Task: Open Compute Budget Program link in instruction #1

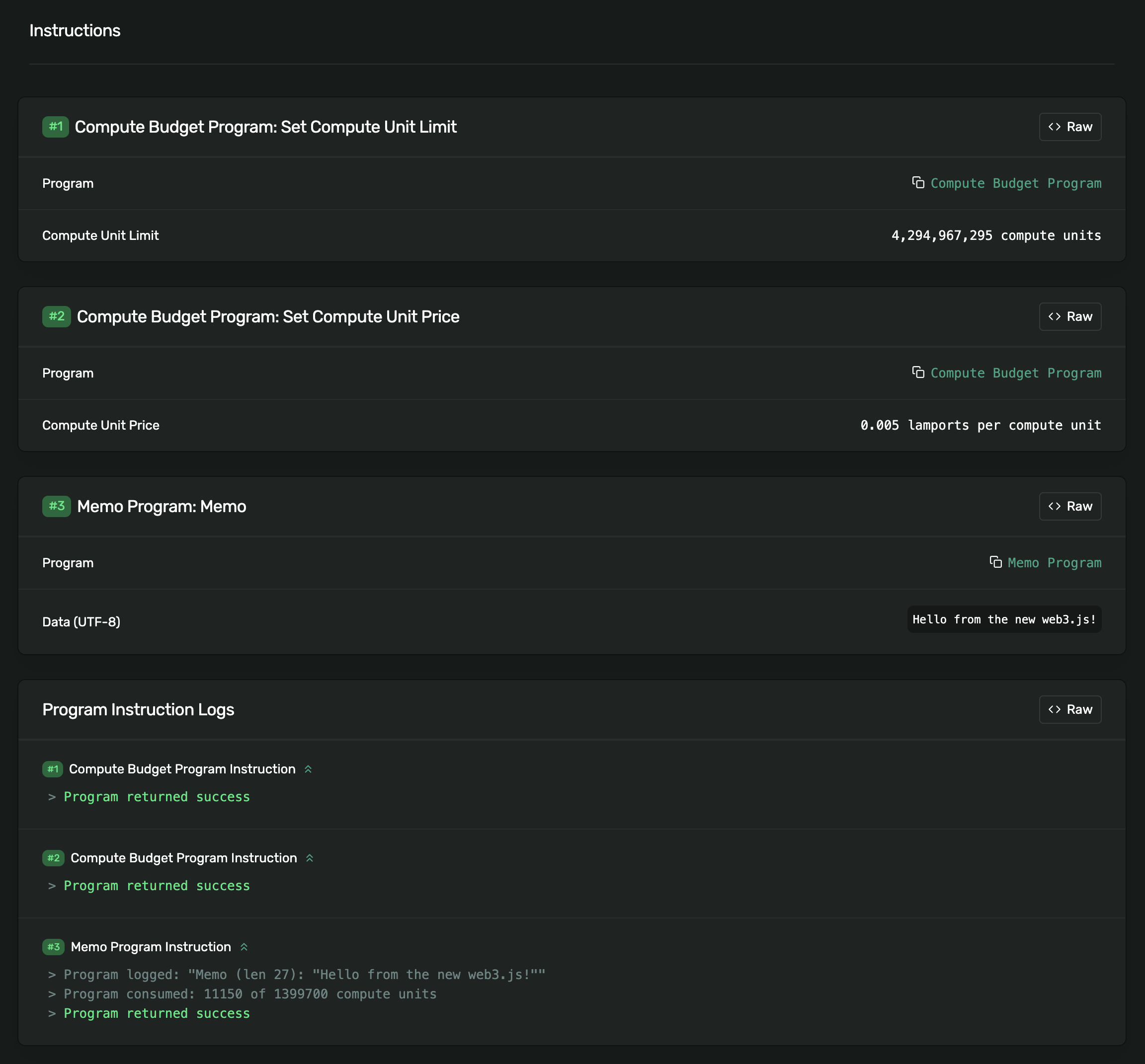Action: pos(1015,183)
